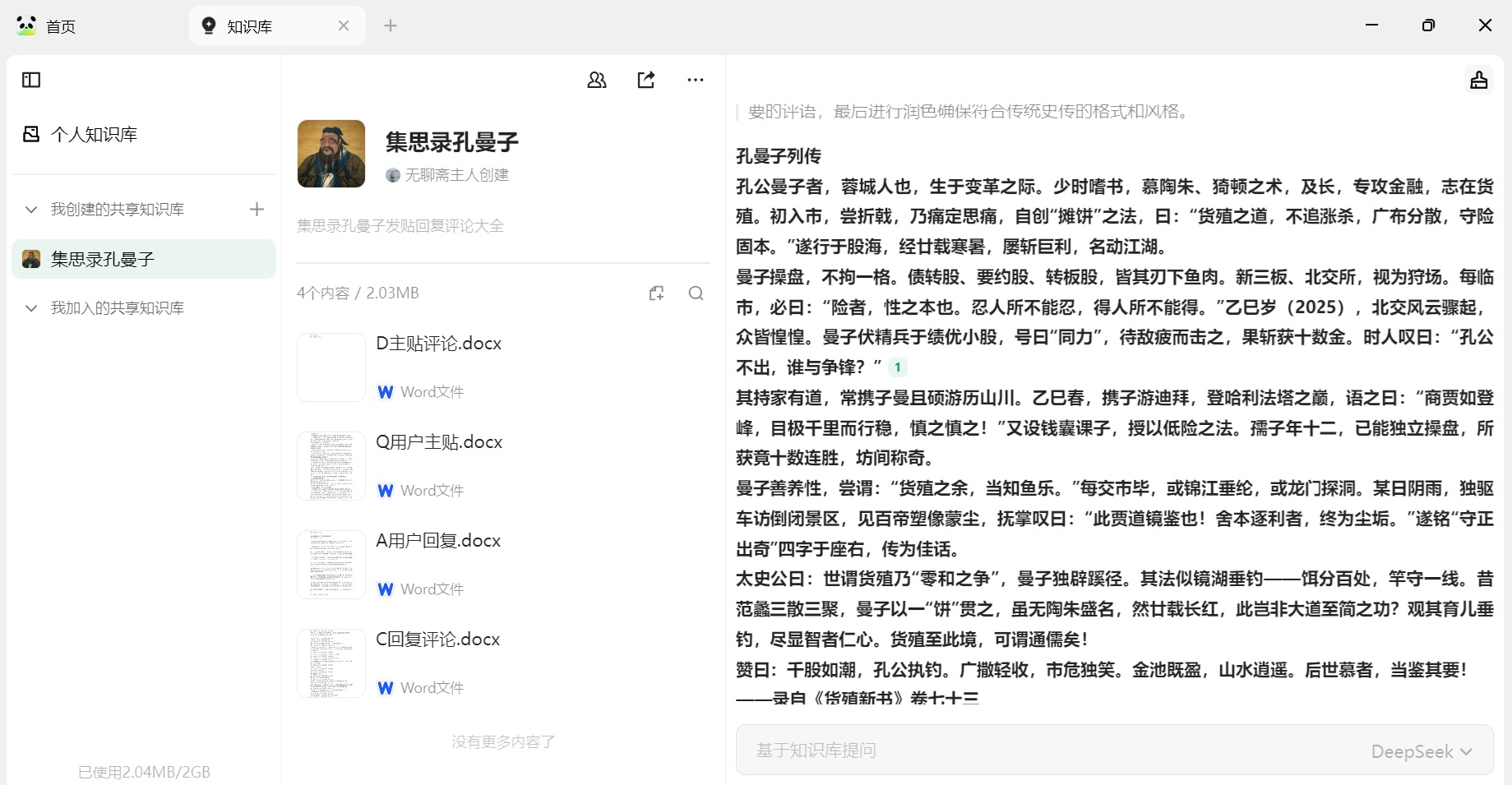
Task: Click the add file import icon
Action: pyautogui.click(x=656, y=293)
